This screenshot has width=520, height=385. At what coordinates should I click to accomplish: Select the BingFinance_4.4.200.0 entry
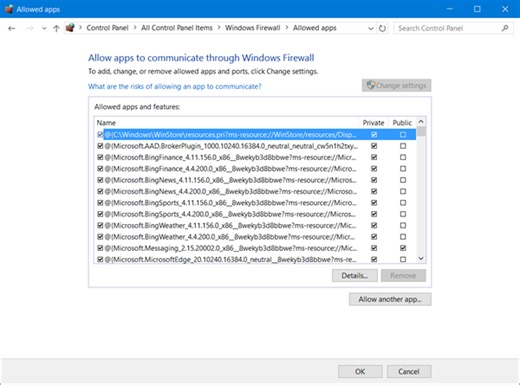point(231,169)
